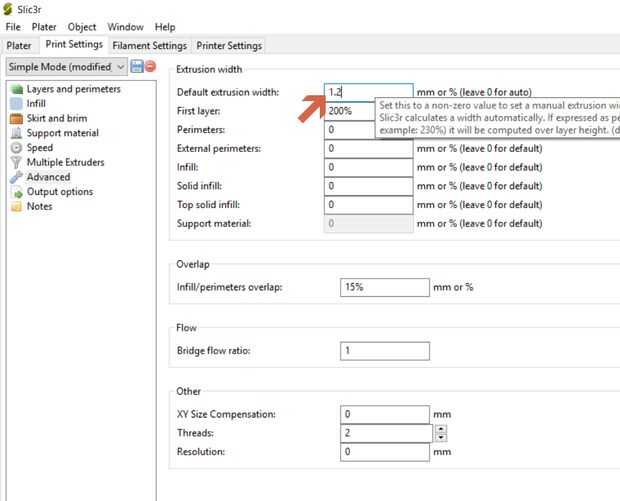Open the Plater menu

click(44, 27)
